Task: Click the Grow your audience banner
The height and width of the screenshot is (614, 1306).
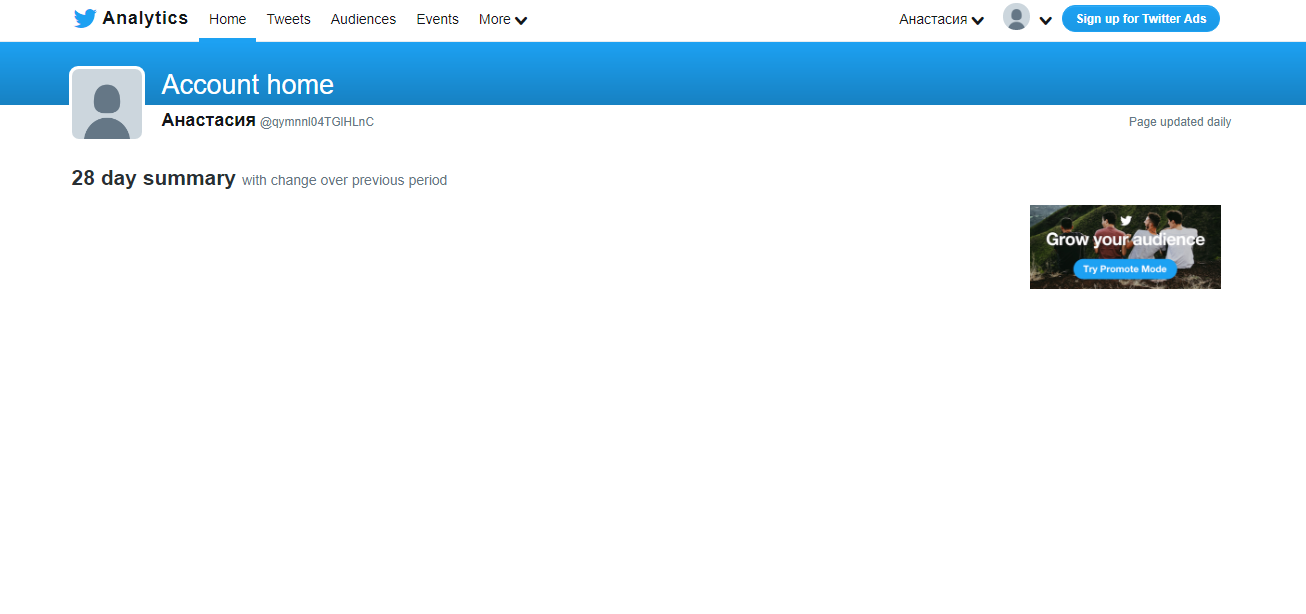Action: pyautogui.click(x=1125, y=247)
